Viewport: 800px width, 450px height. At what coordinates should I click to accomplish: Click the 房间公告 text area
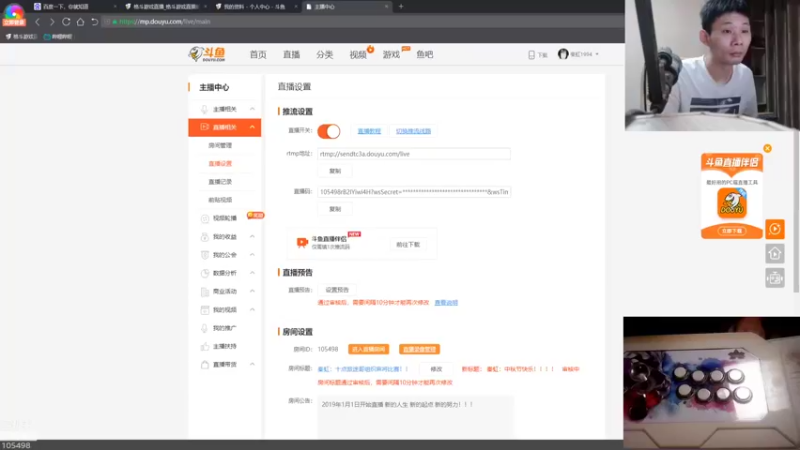pyautogui.click(x=415, y=417)
